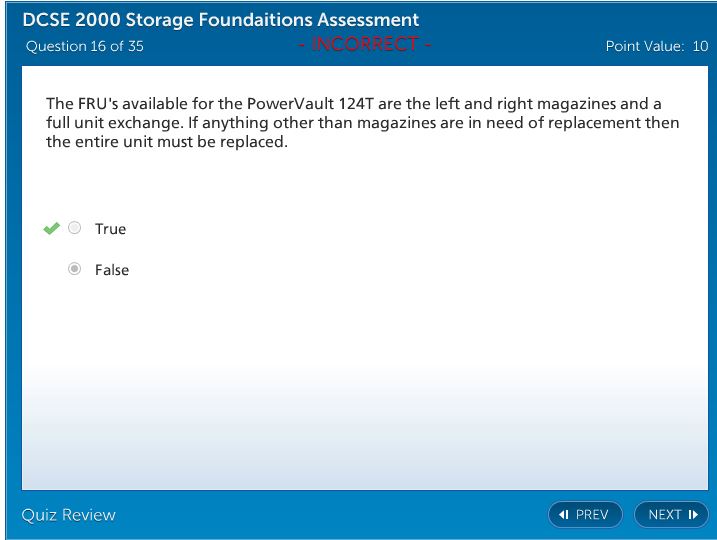The image size is (717, 540).
Task: Select the False radio button
Action: coord(74,270)
